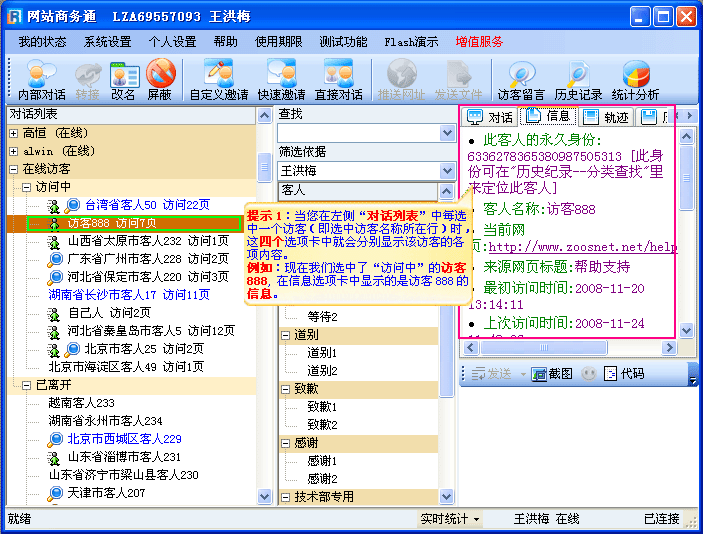The width and height of the screenshot is (703, 534).
Task: Open 内部对话 internal chat toolbar icon
Action: tap(41, 79)
